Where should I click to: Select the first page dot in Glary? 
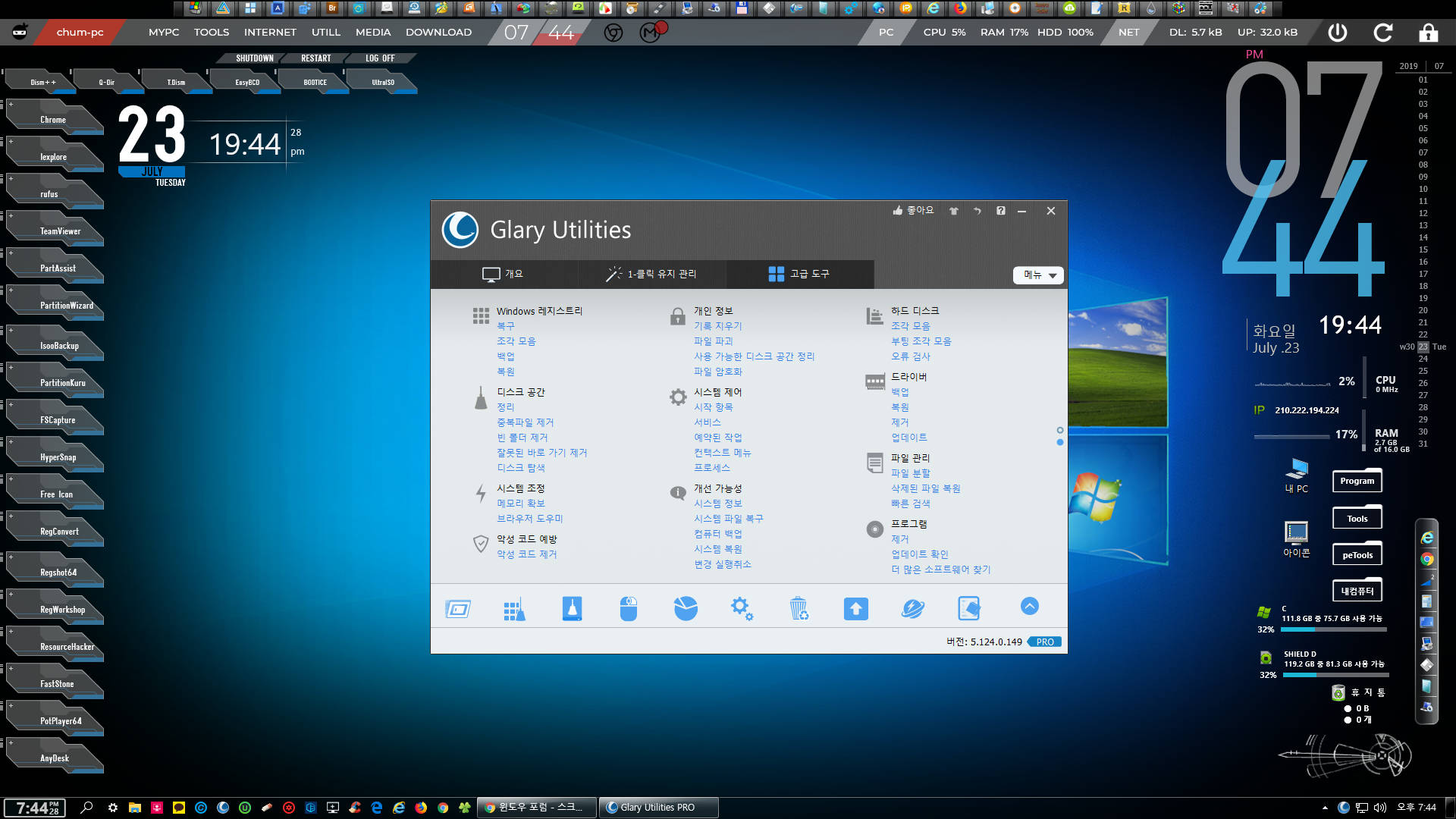point(1060,430)
